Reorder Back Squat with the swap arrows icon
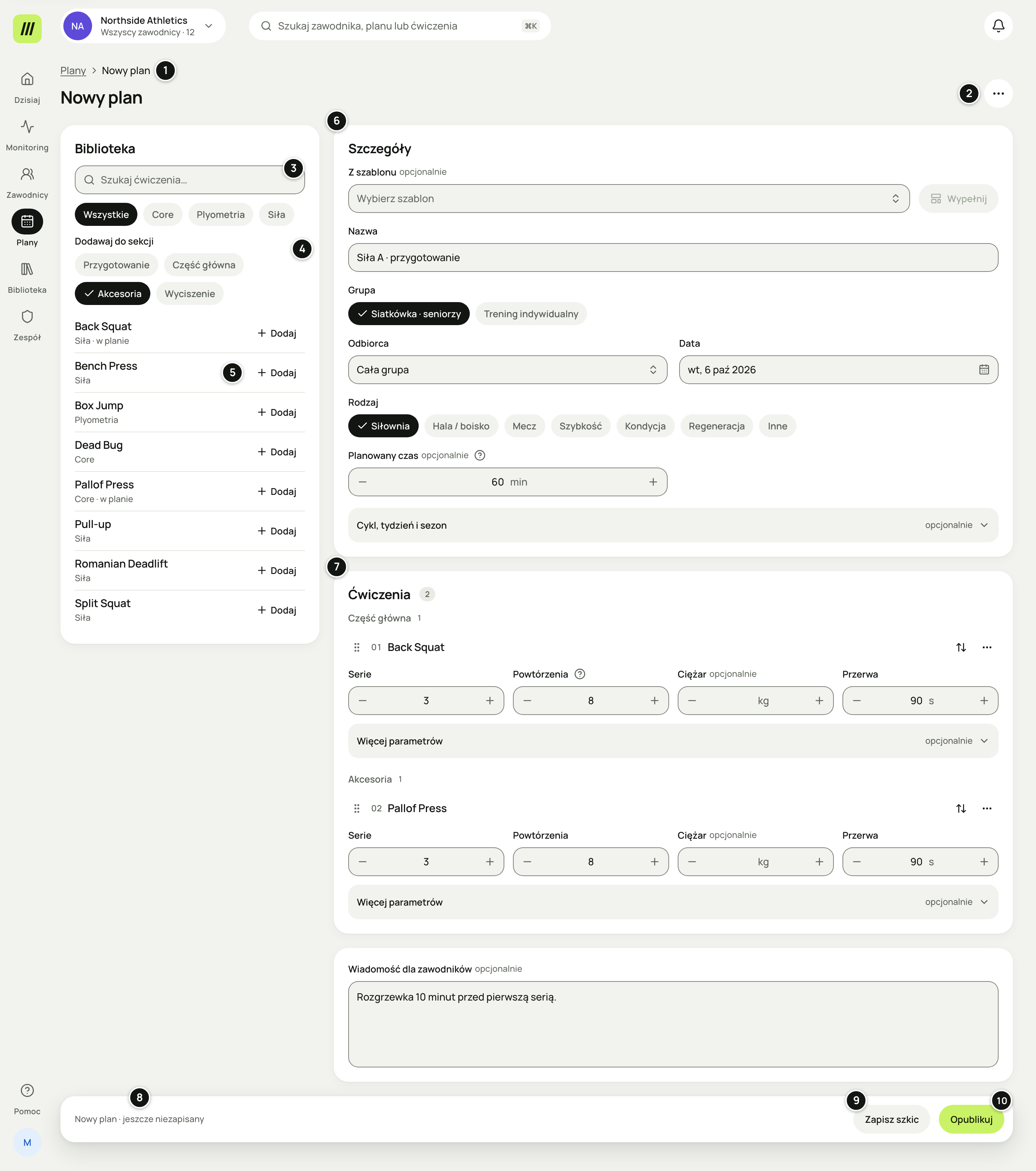The width and height of the screenshot is (1036, 1171). click(961, 647)
